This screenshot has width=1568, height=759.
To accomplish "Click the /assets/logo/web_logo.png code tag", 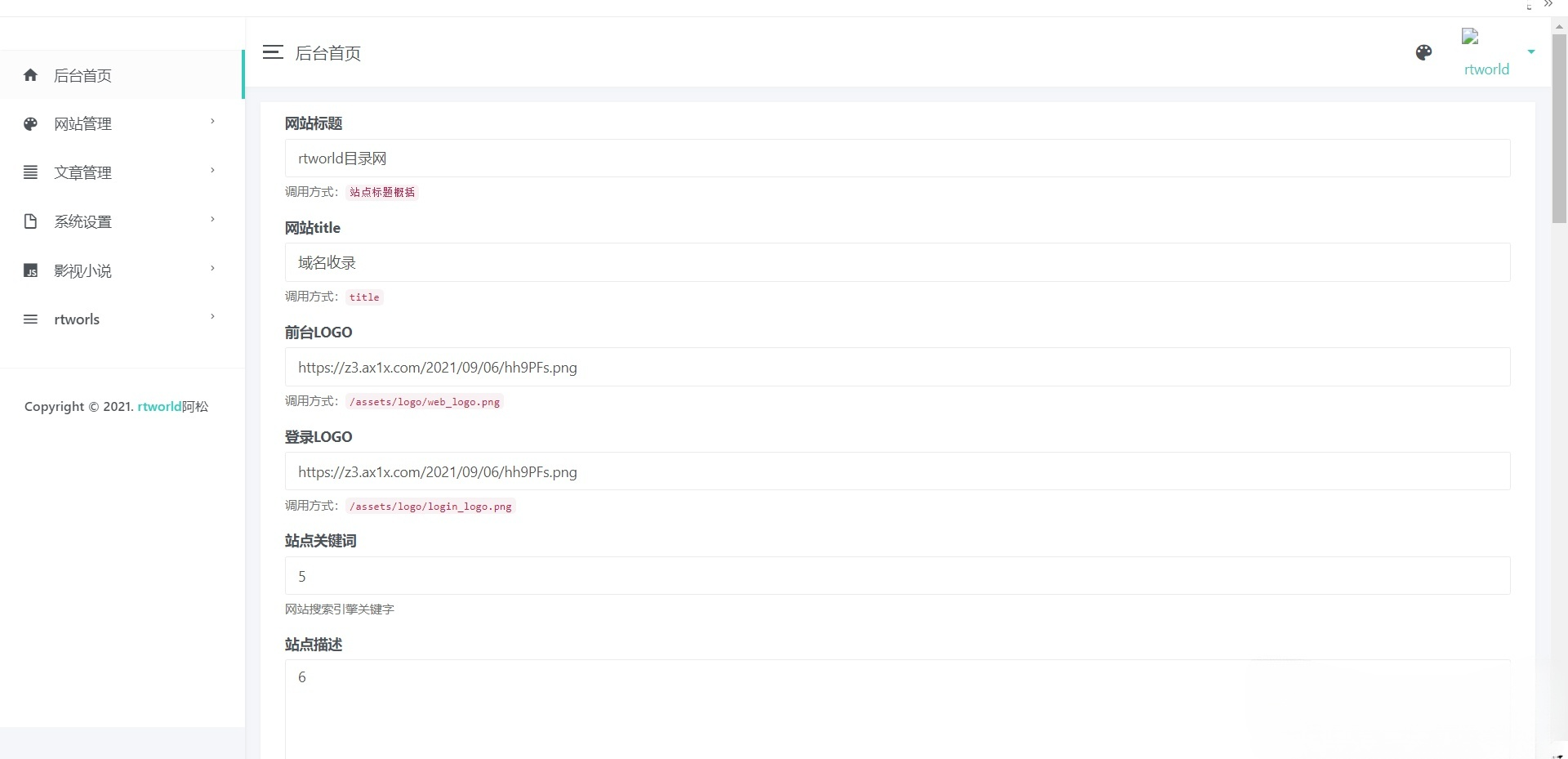I will [425, 401].
